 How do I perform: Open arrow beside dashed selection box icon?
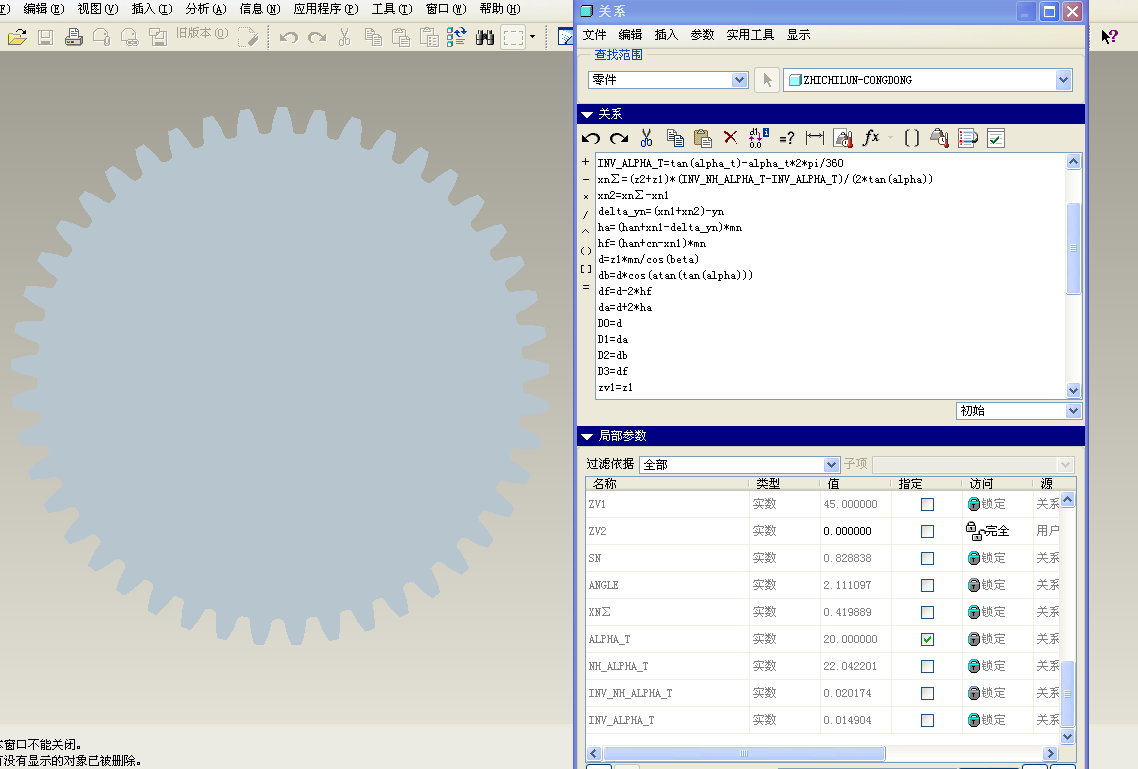click(x=533, y=36)
